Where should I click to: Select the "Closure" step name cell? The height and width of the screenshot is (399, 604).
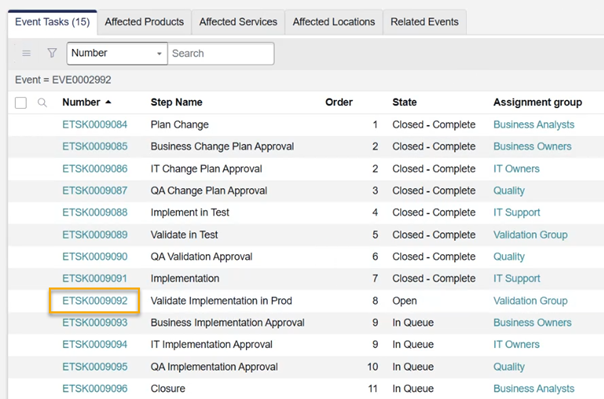[x=168, y=389]
